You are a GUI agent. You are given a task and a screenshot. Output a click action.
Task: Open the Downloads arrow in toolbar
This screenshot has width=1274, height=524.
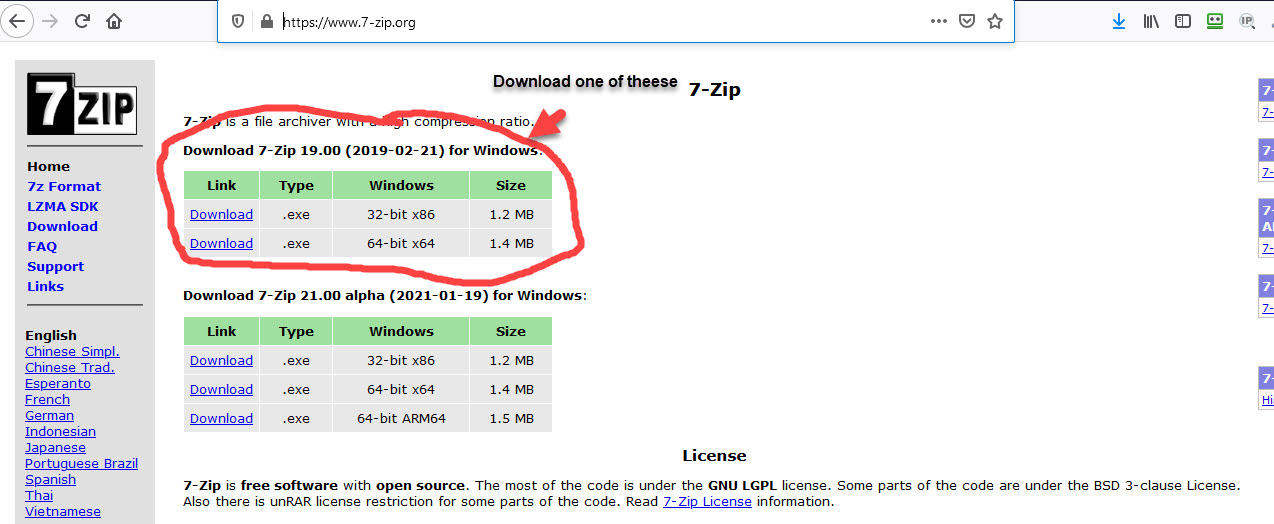click(x=1119, y=21)
